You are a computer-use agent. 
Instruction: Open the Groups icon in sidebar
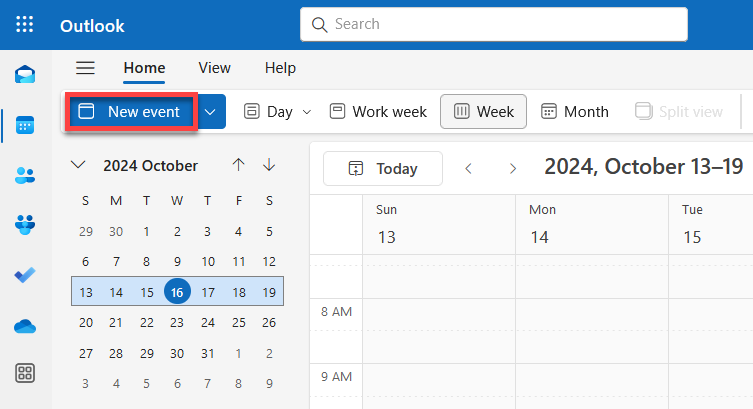pyautogui.click(x=25, y=225)
